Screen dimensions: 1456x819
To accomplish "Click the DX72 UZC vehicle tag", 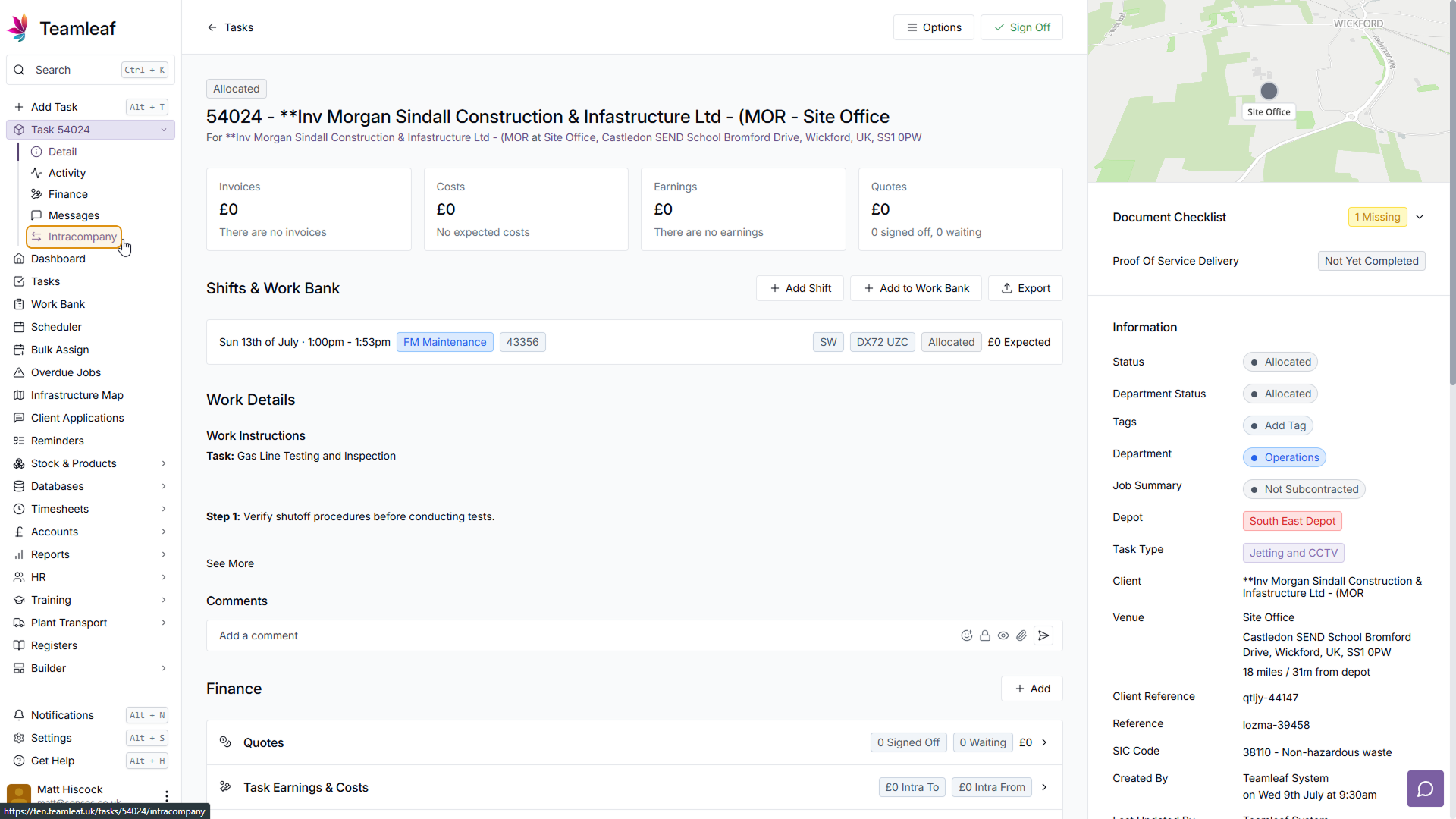I will point(882,342).
